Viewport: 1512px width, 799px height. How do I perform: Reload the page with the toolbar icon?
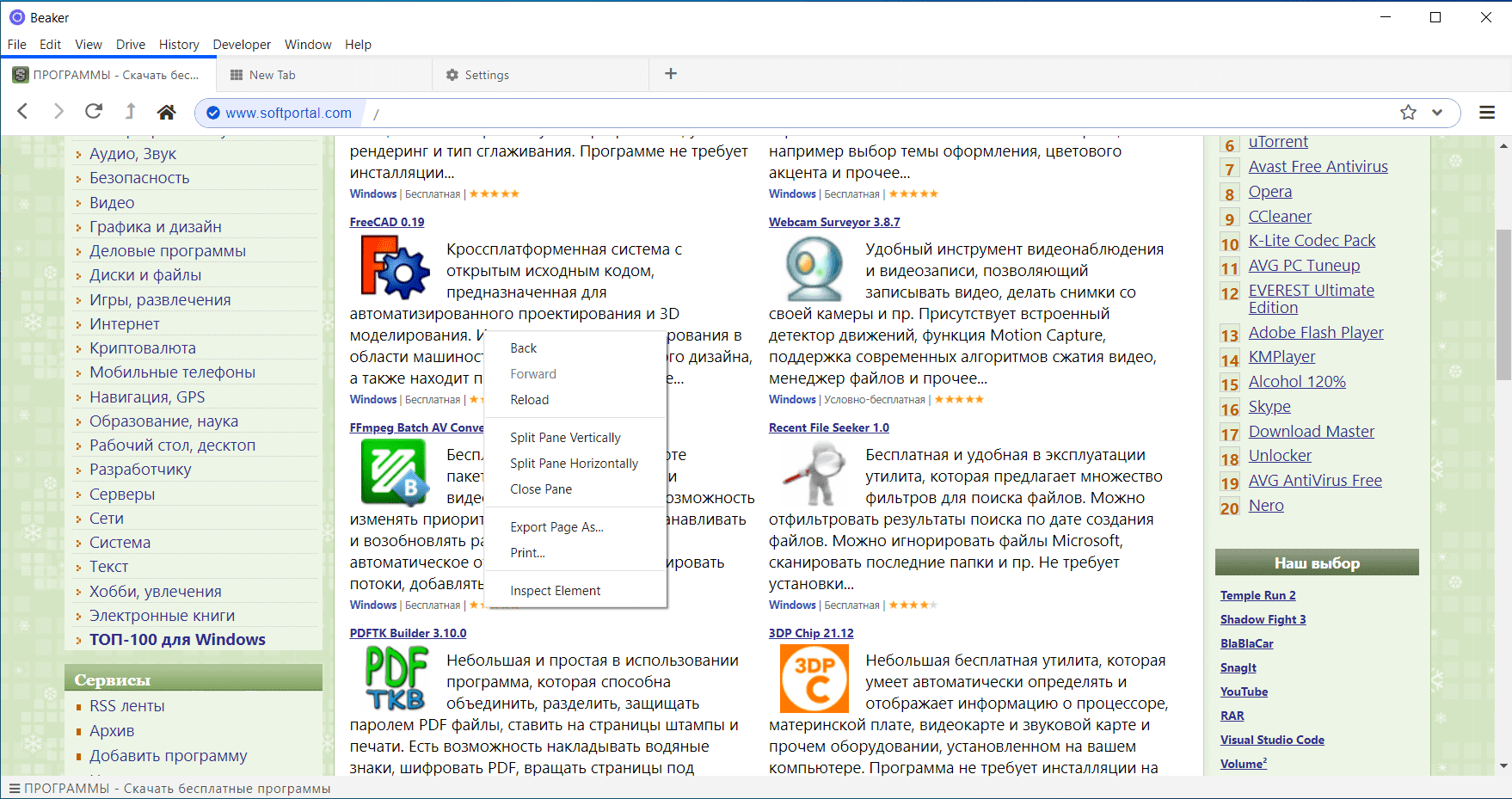pyautogui.click(x=94, y=111)
